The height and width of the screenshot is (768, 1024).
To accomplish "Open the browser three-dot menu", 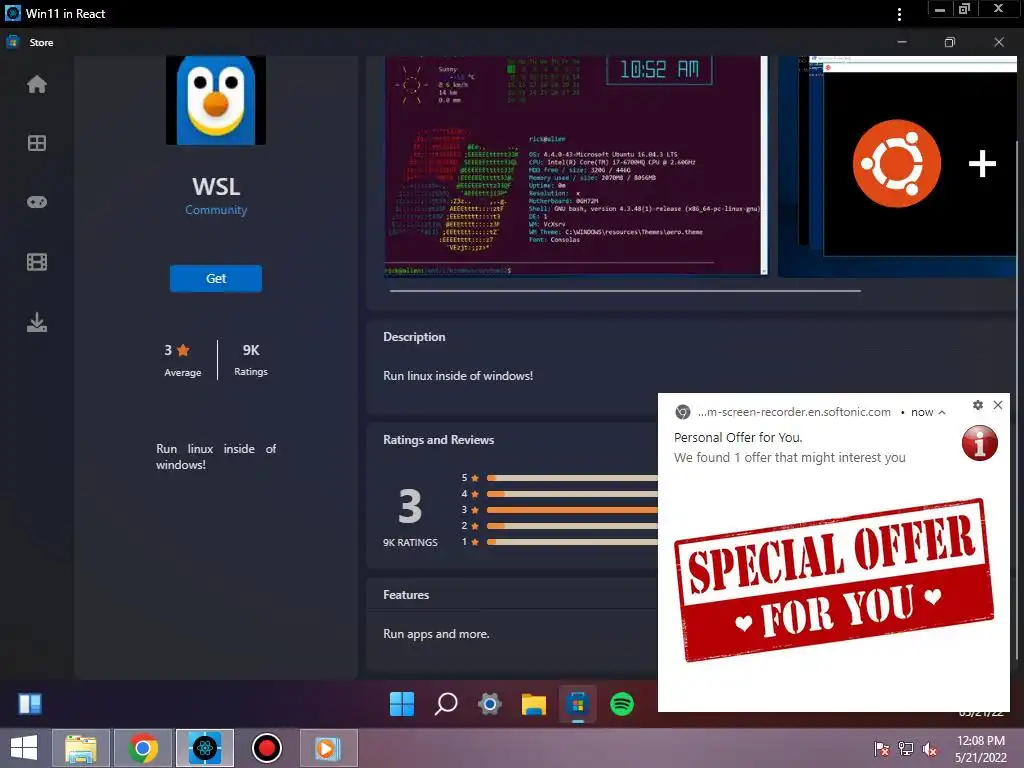I will tap(899, 14).
